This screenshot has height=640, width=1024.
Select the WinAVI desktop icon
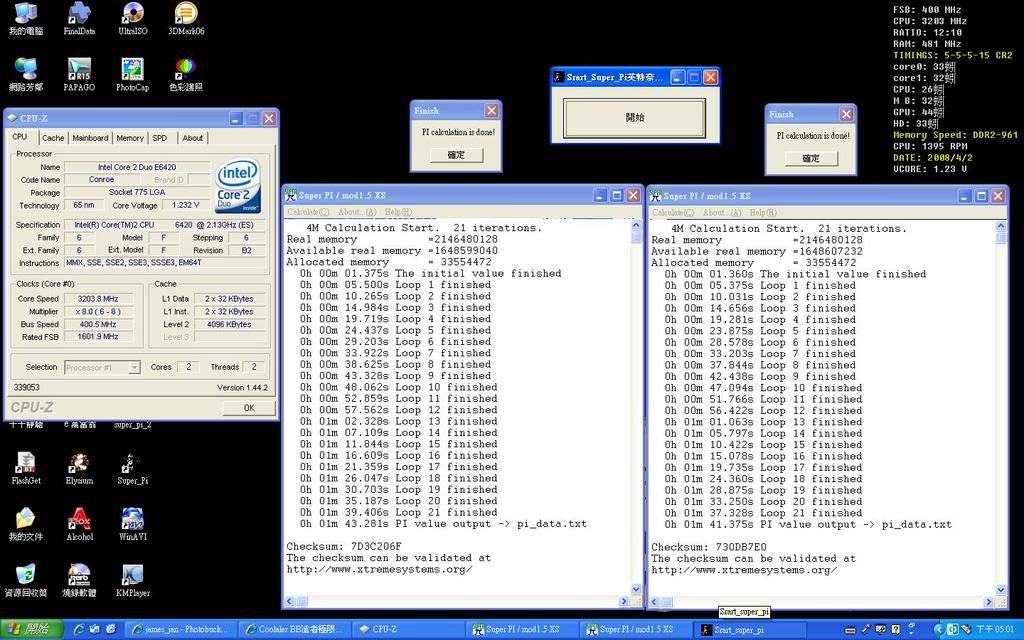click(x=133, y=524)
